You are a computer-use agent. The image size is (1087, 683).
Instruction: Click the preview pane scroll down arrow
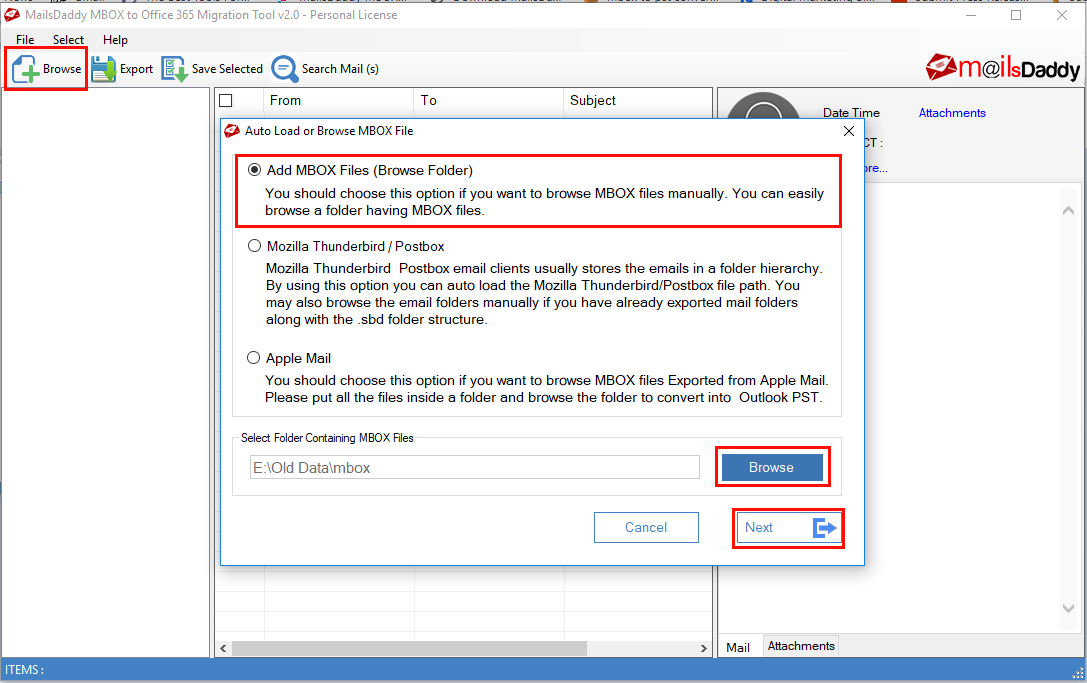(1068, 608)
